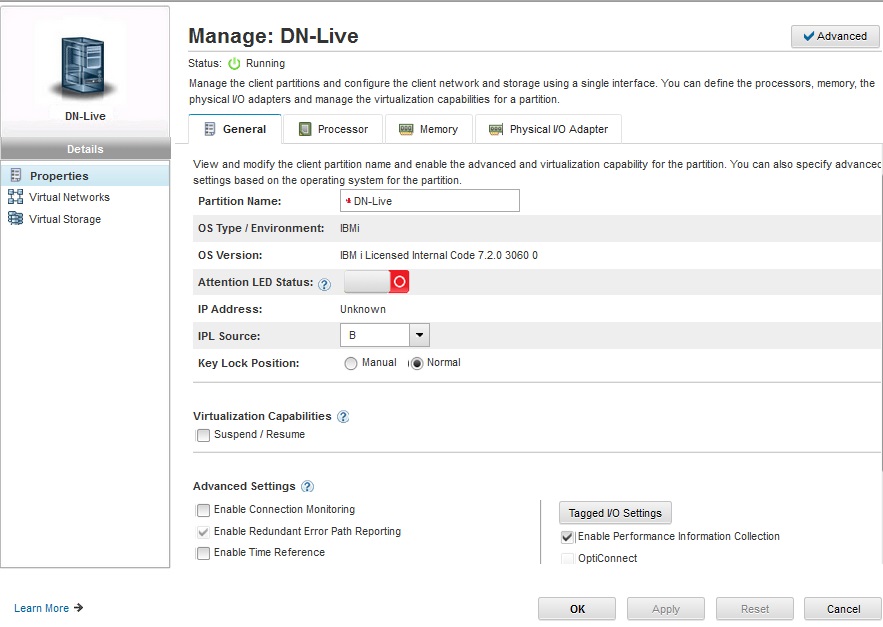883x627 pixels.
Task: Click the Partition Name text field
Action: (430, 201)
